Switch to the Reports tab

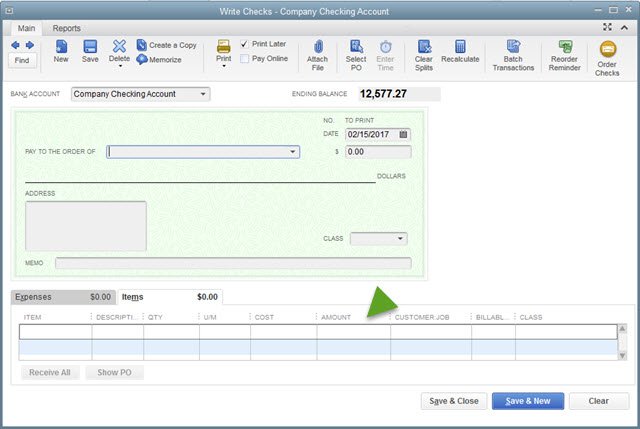[67, 28]
